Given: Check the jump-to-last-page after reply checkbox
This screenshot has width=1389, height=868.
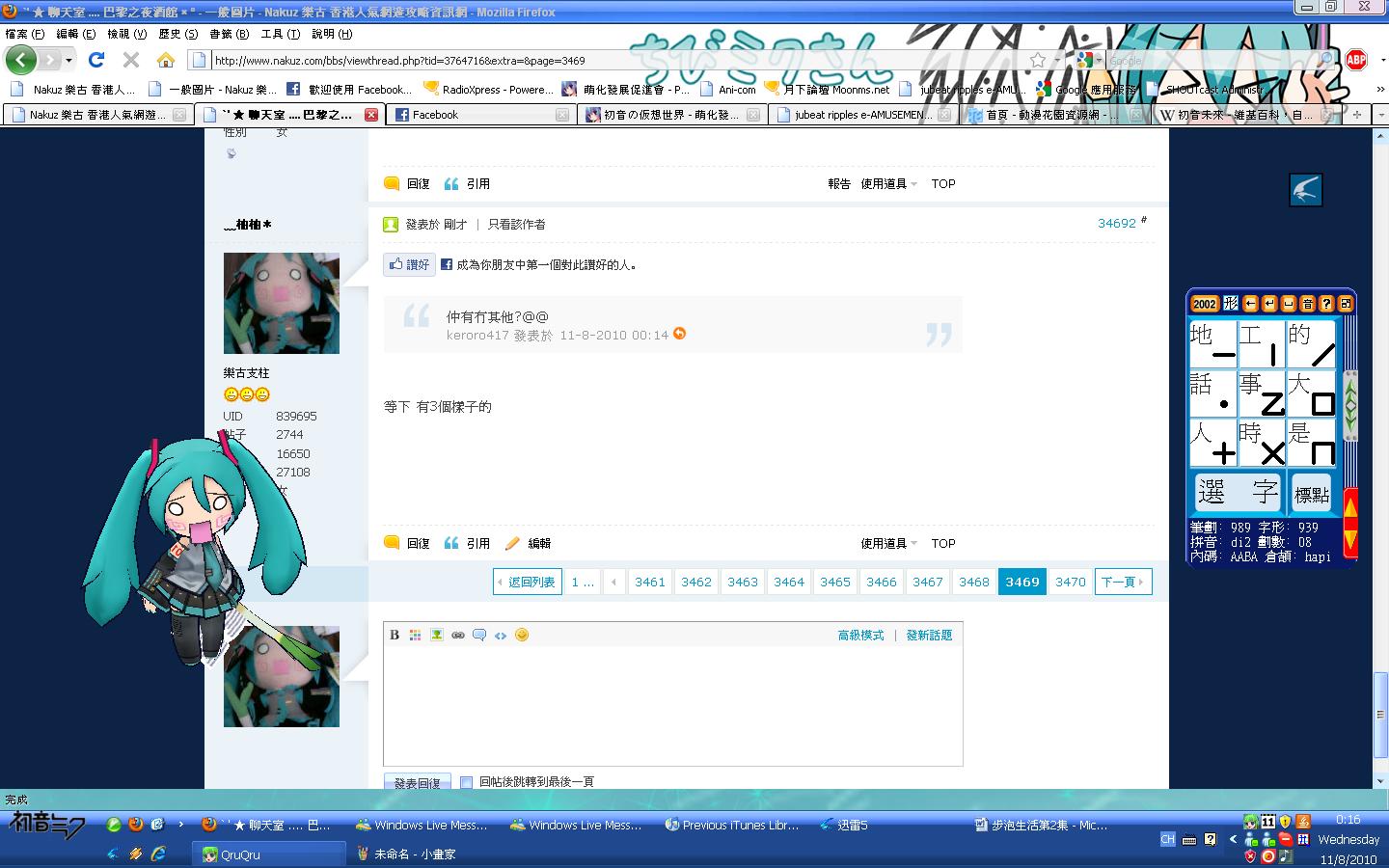Looking at the screenshot, I should coord(467,782).
